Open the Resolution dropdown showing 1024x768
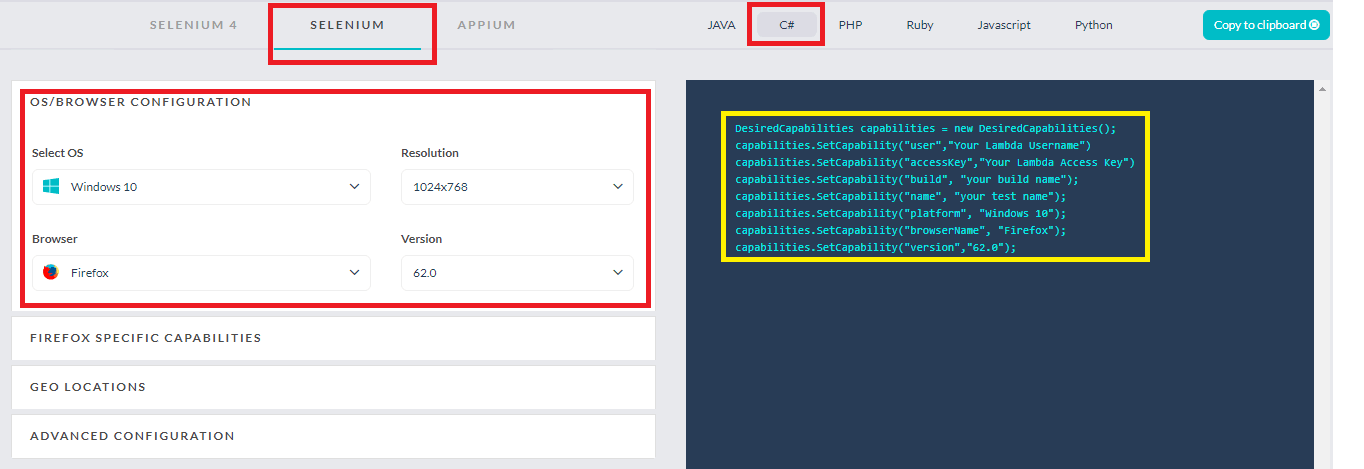The image size is (1364, 469). [517, 187]
